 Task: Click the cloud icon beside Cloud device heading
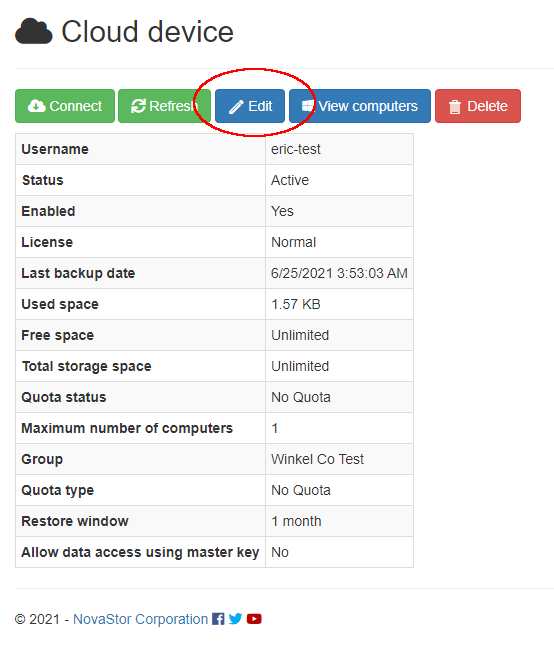[34, 31]
